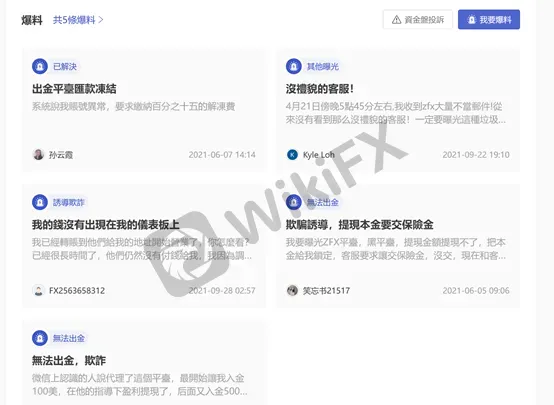Click the description about 百分之十五的解凍費
The width and height of the screenshot is (554, 405).
(x=134, y=106)
